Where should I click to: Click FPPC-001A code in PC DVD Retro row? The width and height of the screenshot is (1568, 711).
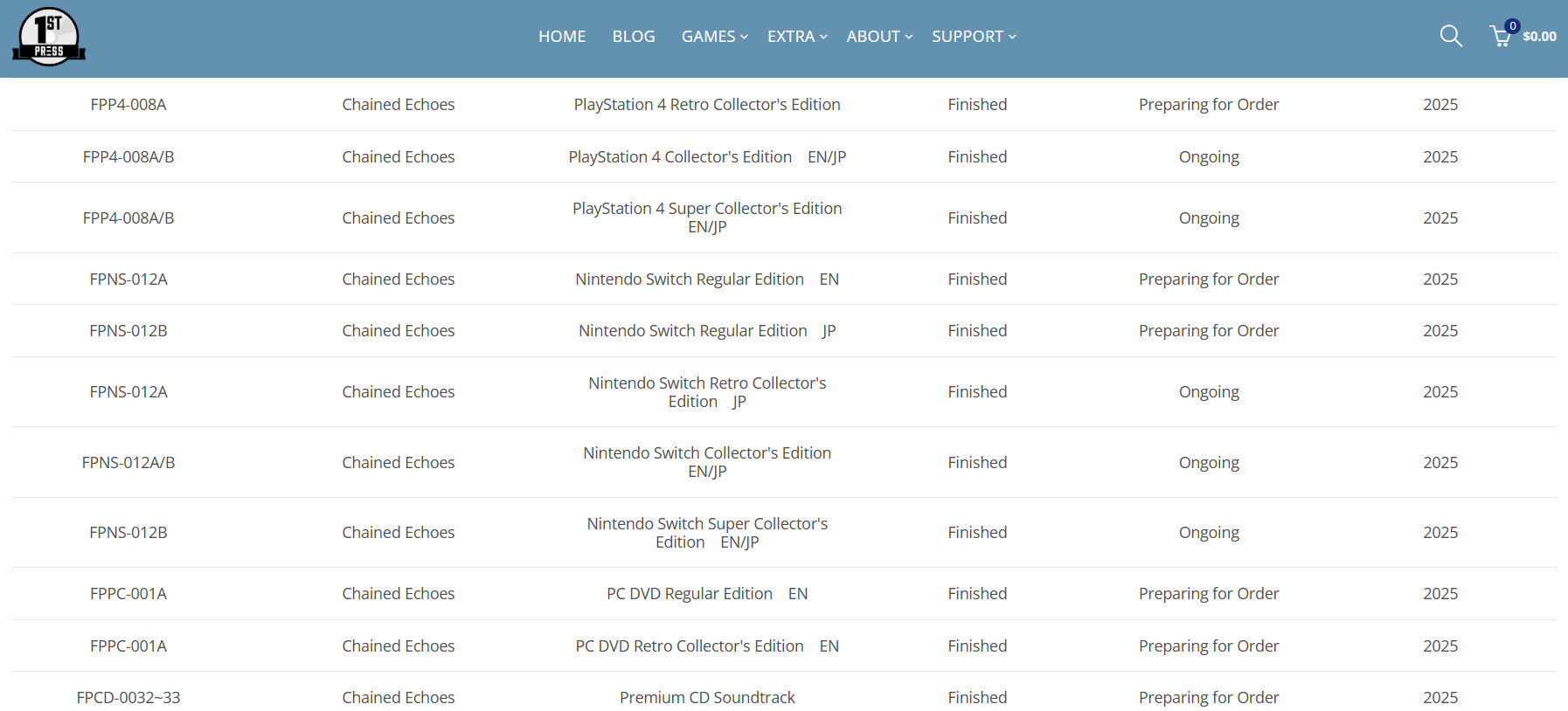click(128, 646)
